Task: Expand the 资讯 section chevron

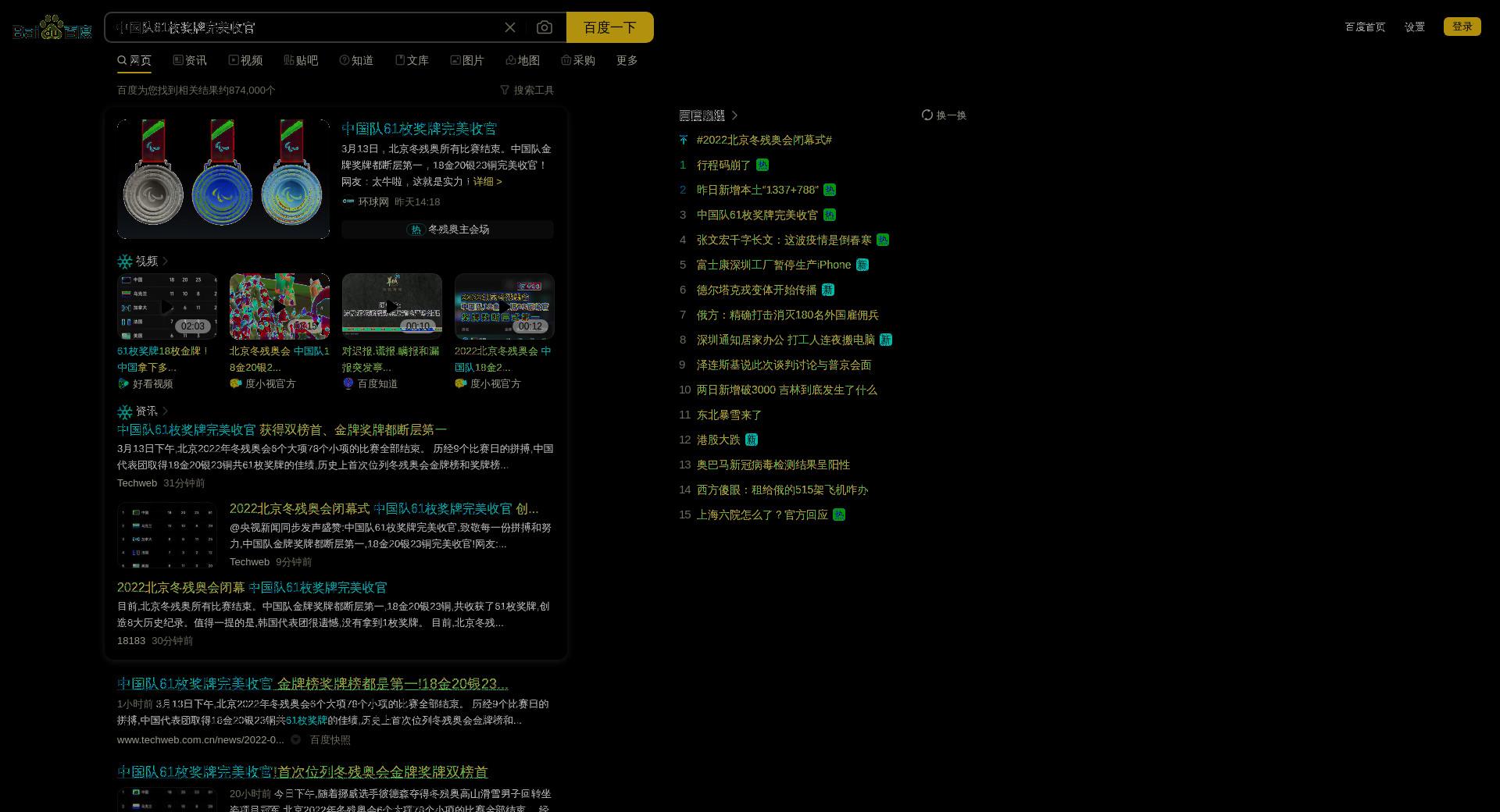Action: pos(165,411)
